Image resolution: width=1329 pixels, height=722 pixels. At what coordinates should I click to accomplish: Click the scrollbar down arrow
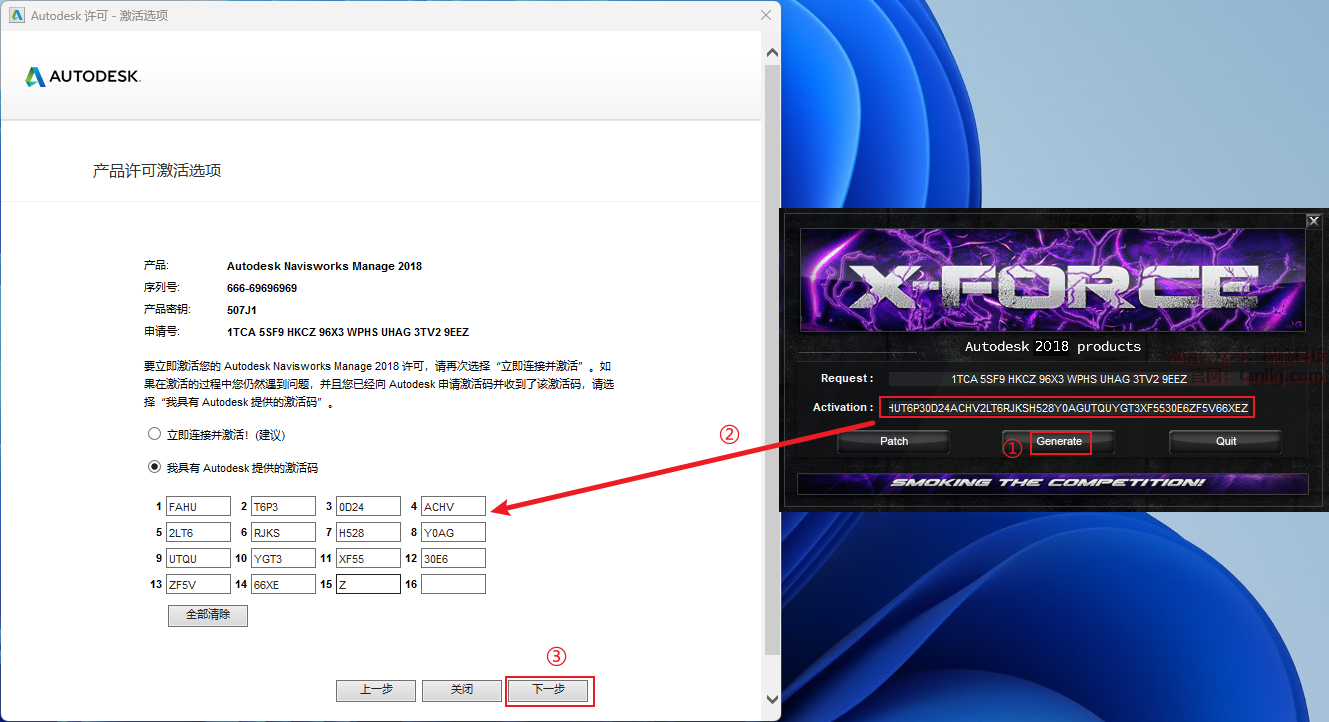pyautogui.click(x=771, y=699)
